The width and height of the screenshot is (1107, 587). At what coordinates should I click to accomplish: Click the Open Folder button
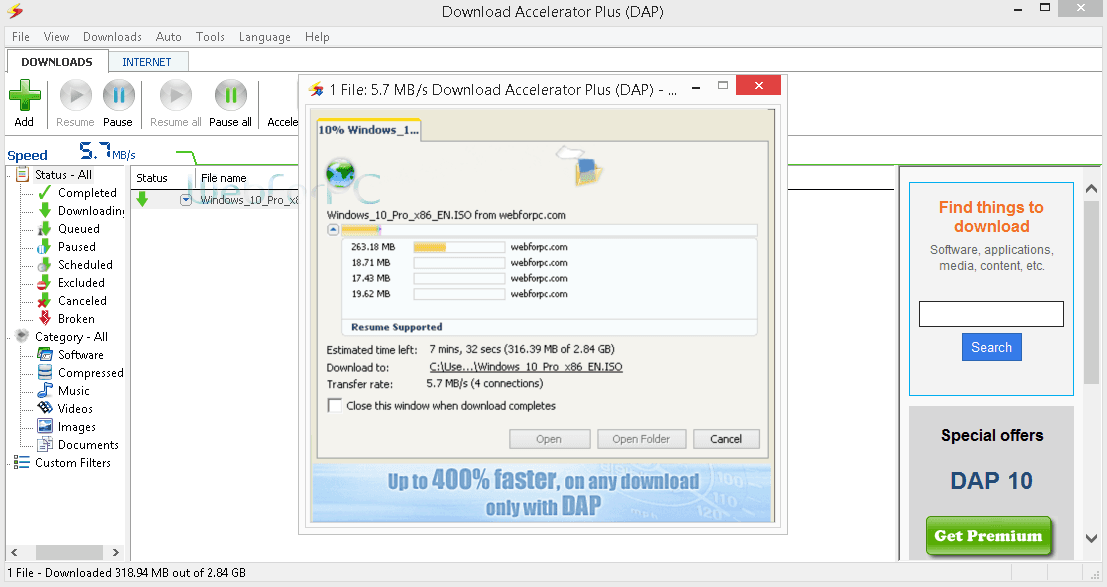[641, 439]
